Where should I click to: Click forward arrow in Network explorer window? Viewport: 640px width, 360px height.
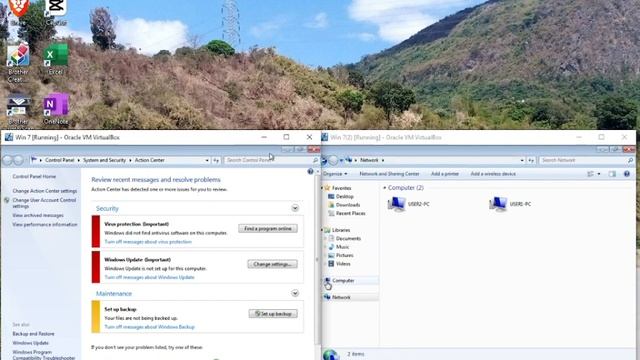pyautogui.click(x=333, y=160)
